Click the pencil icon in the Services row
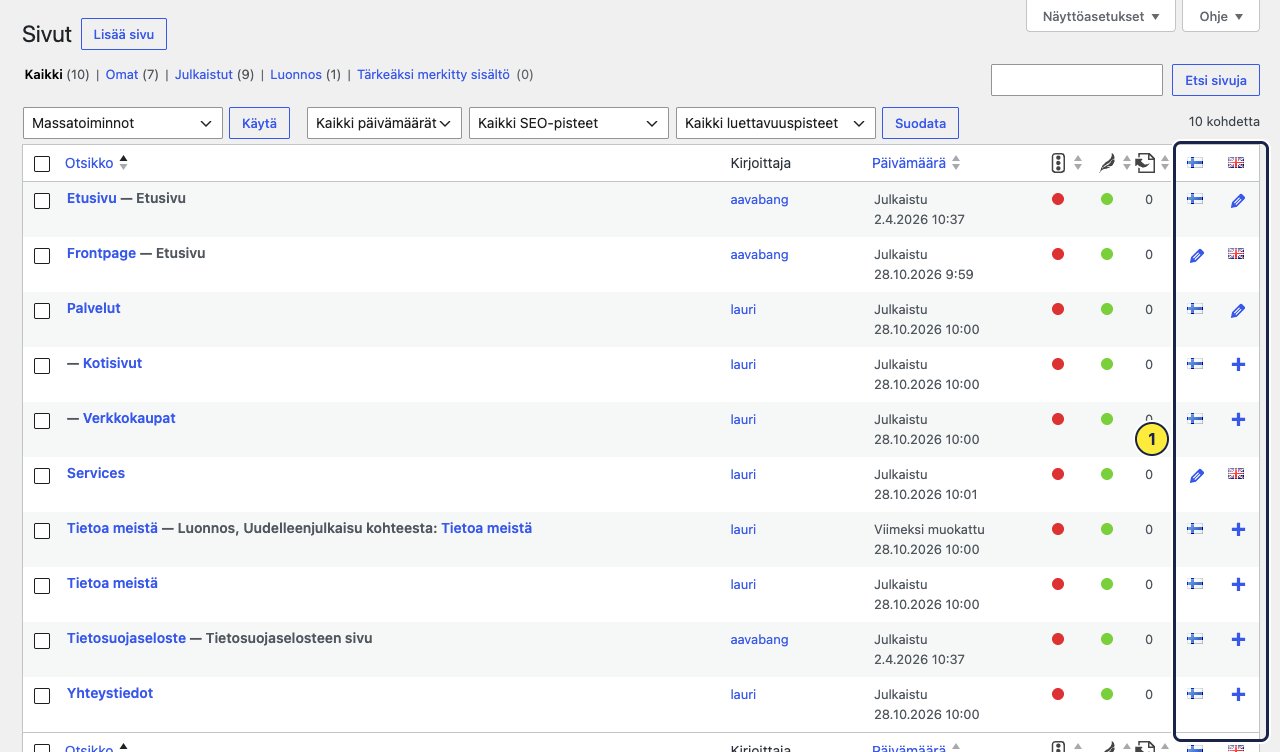This screenshot has height=752, width=1280. (x=1196, y=475)
